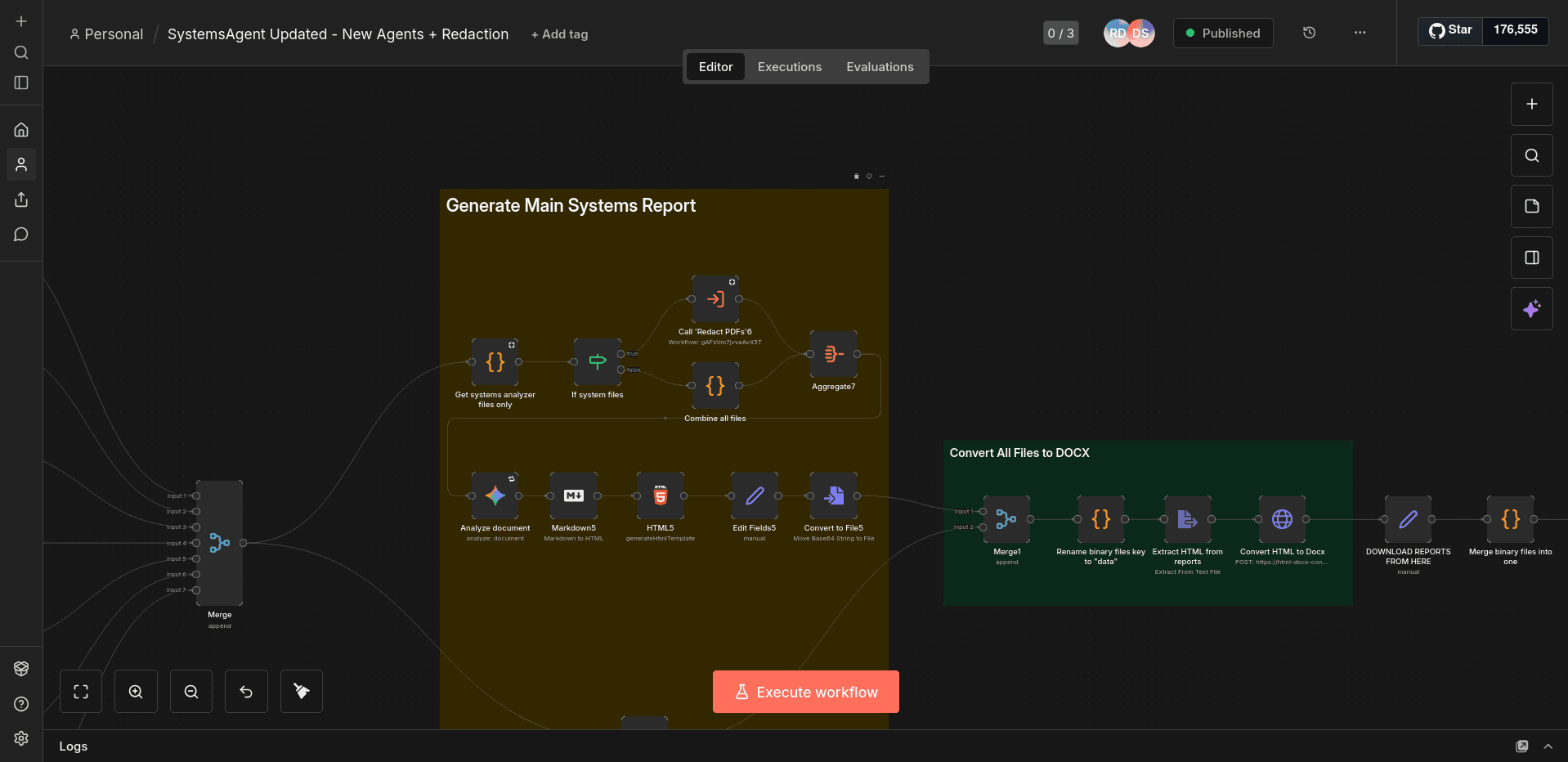This screenshot has height=762, width=1568.
Task: Open the Merge1 node in Convert All Files
Action: [x=1006, y=519]
